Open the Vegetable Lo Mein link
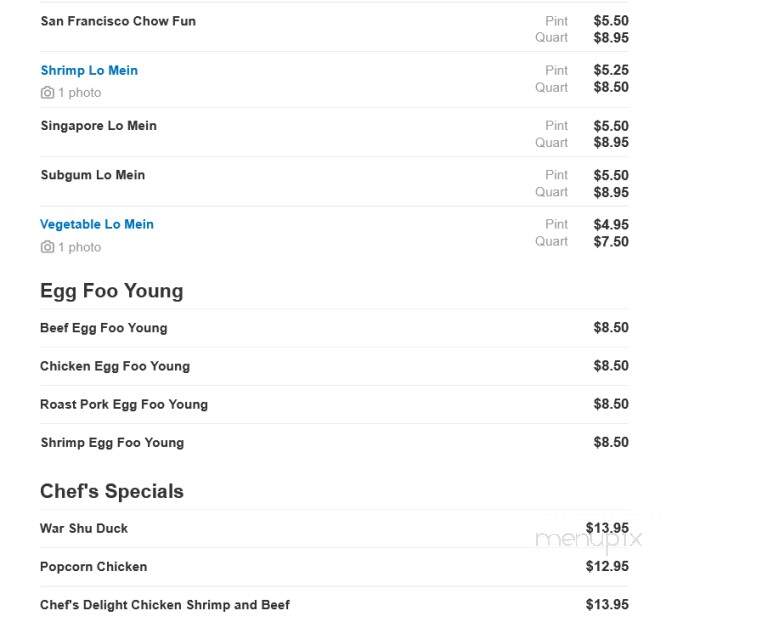 96,224
